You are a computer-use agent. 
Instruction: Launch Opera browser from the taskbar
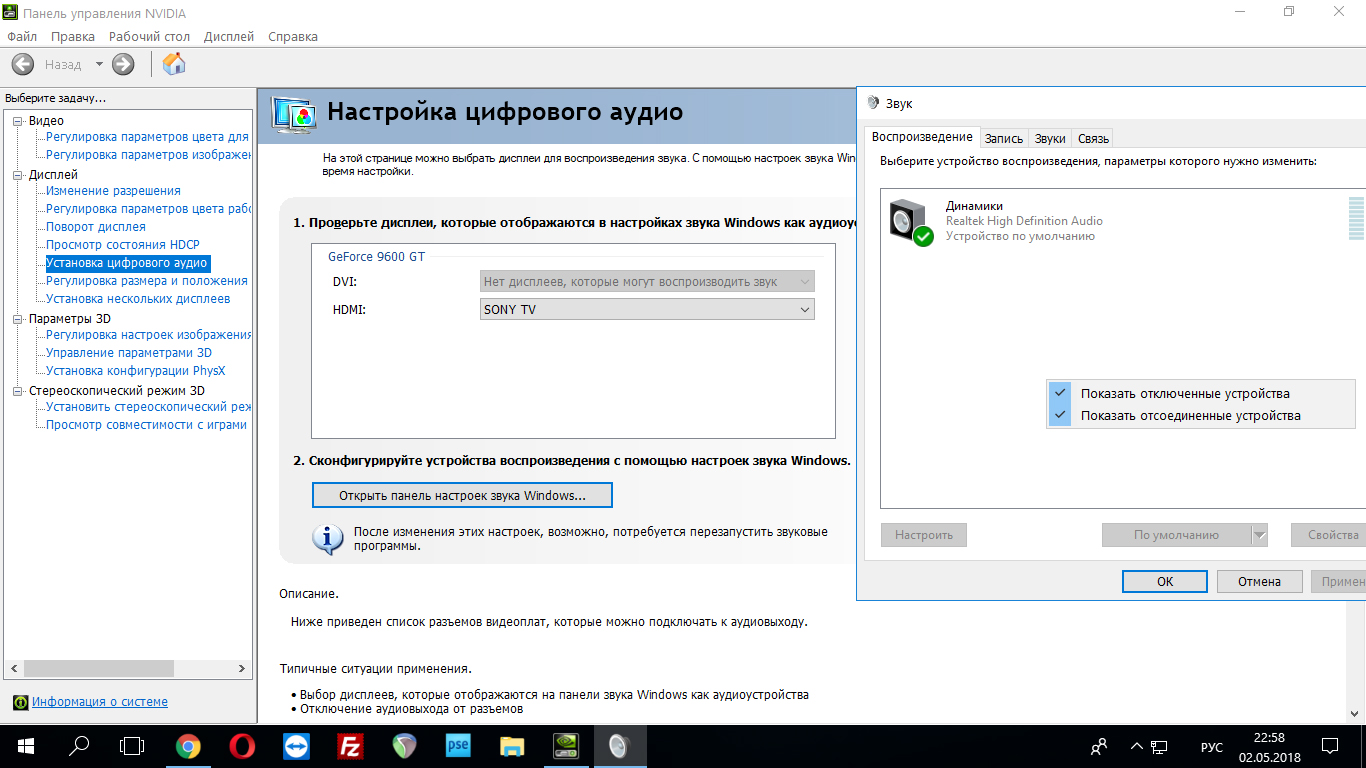click(x=242, y=746)
